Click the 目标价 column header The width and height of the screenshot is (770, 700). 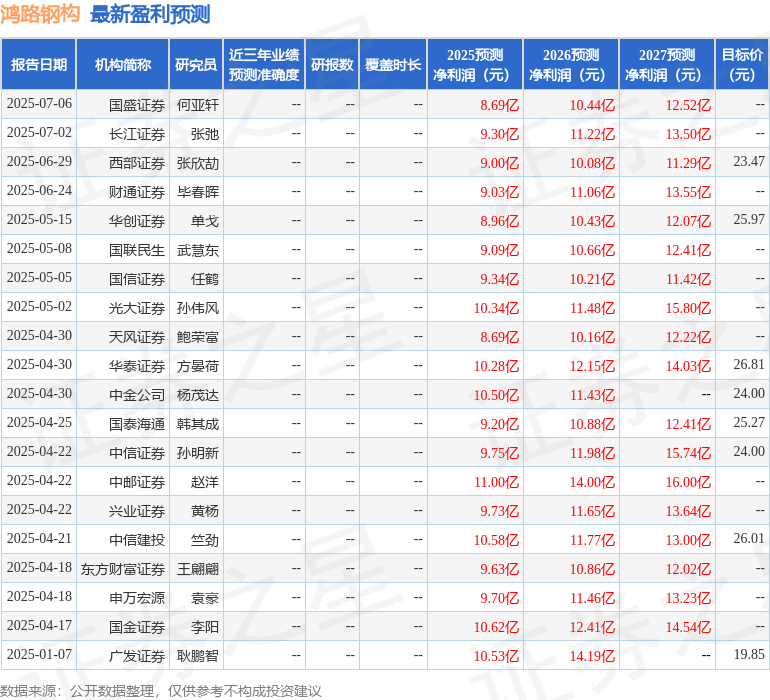click(742, 65)
